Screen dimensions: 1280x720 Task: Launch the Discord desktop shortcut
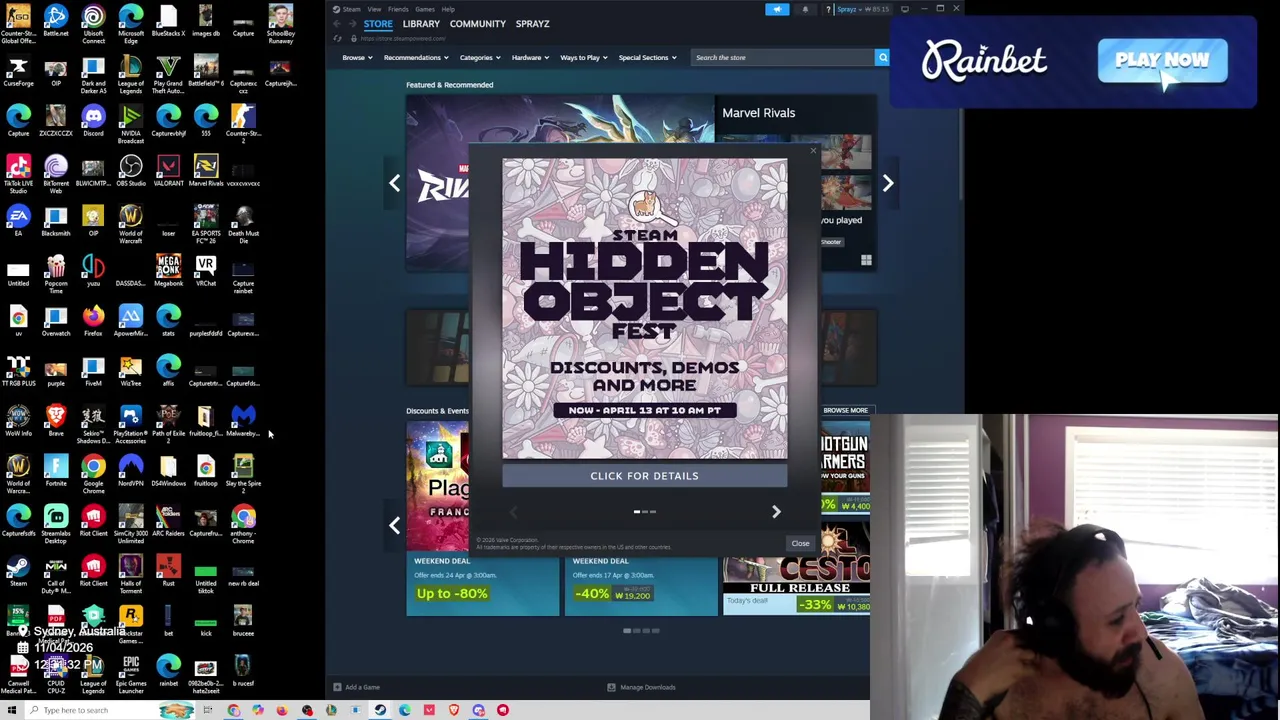[93, 121]
